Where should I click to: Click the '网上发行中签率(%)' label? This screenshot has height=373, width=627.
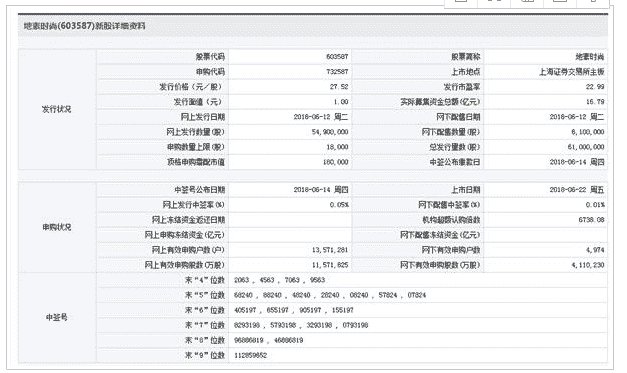tap(194, 205)
